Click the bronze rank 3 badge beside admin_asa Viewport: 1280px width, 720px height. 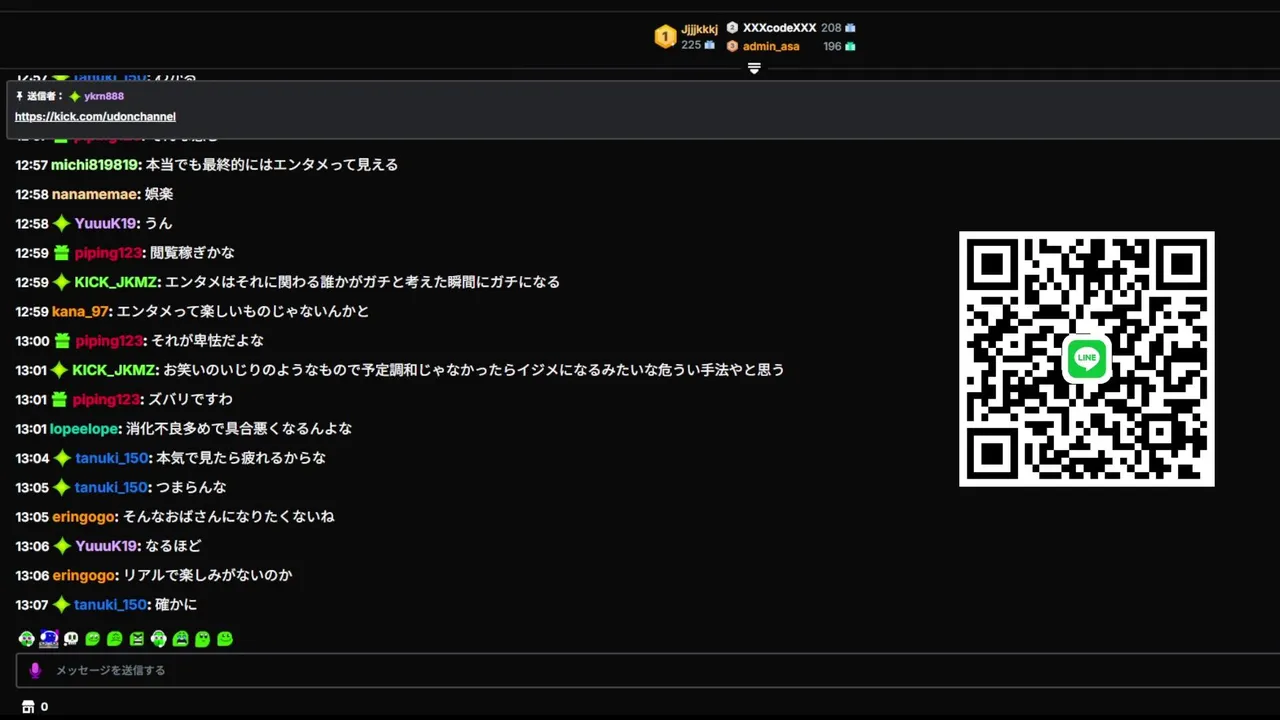click(732, 46)
